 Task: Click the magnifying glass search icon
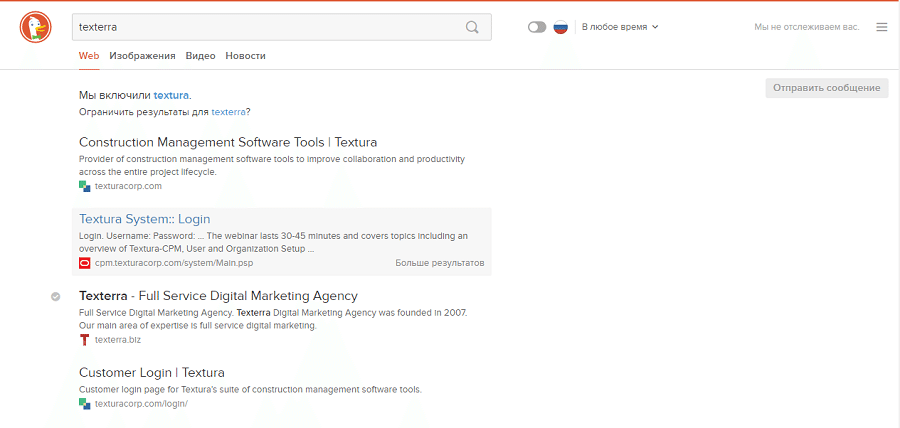tap(472, 27)
